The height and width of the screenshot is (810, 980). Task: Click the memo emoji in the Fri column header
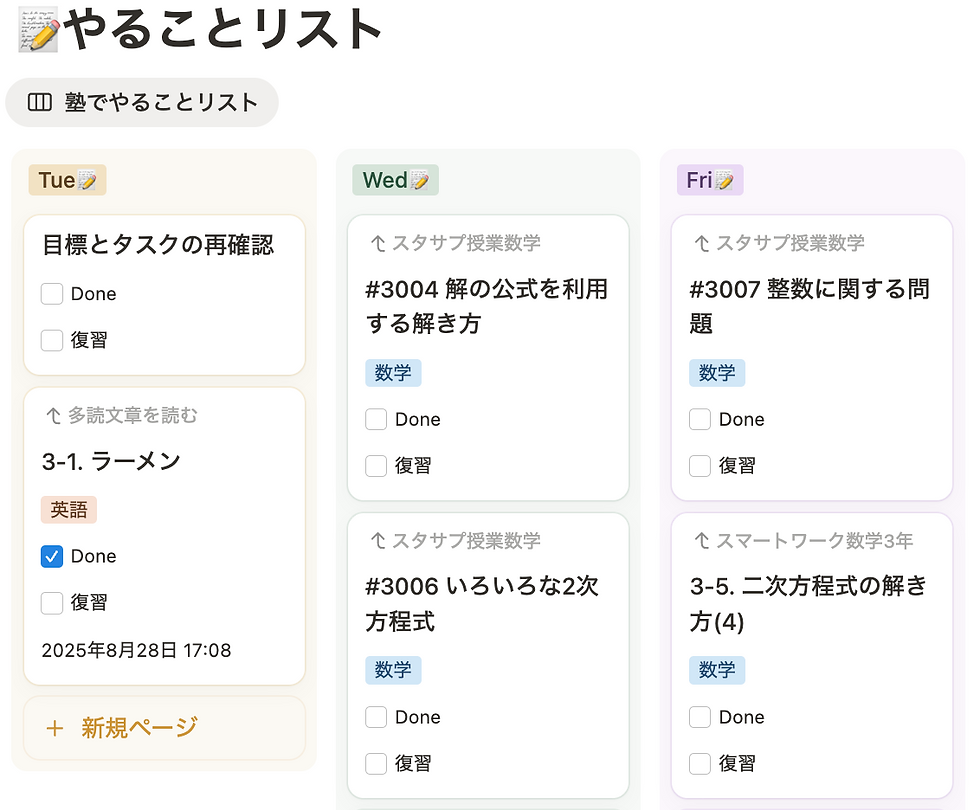coord(725,181)
